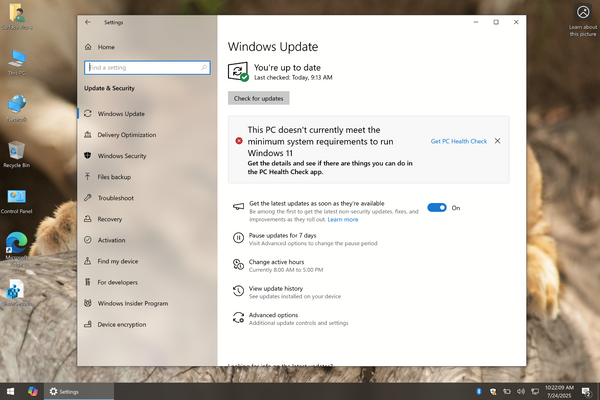Open the Activation page
The image size is (600, 400).
147,240
